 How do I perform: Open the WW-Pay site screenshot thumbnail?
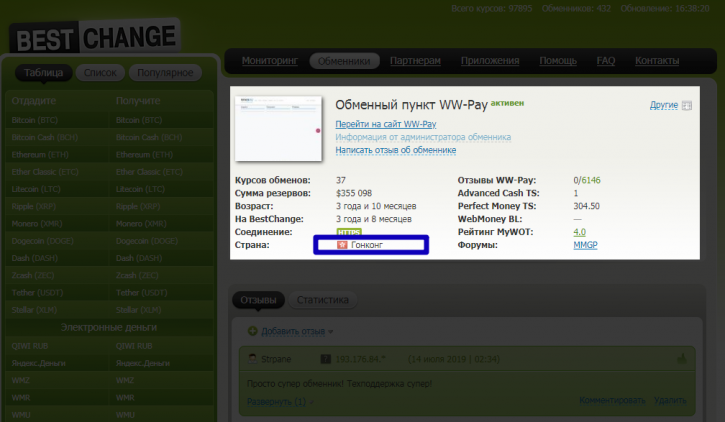click(278, 128)
